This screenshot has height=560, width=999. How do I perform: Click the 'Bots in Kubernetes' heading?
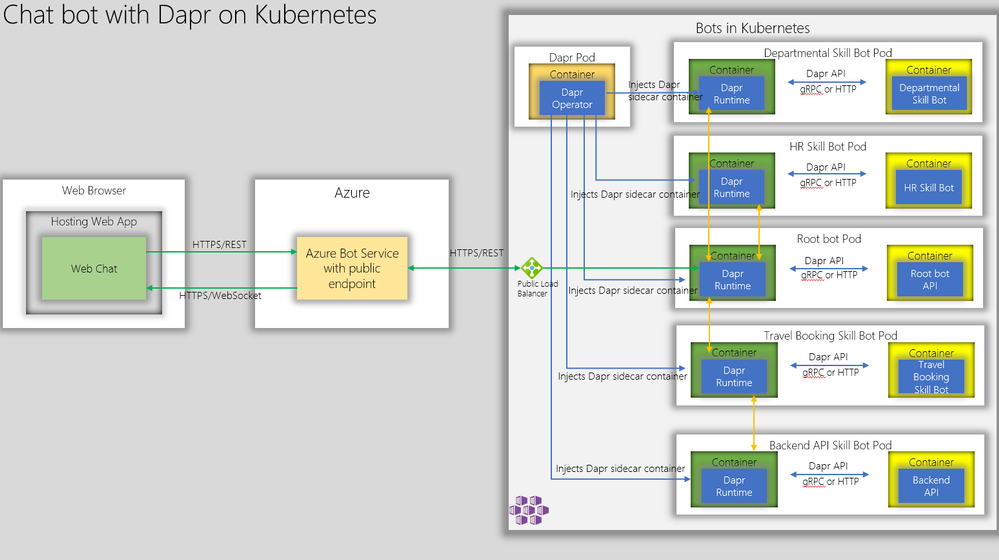pyautogui.click(x=752, y=28)
